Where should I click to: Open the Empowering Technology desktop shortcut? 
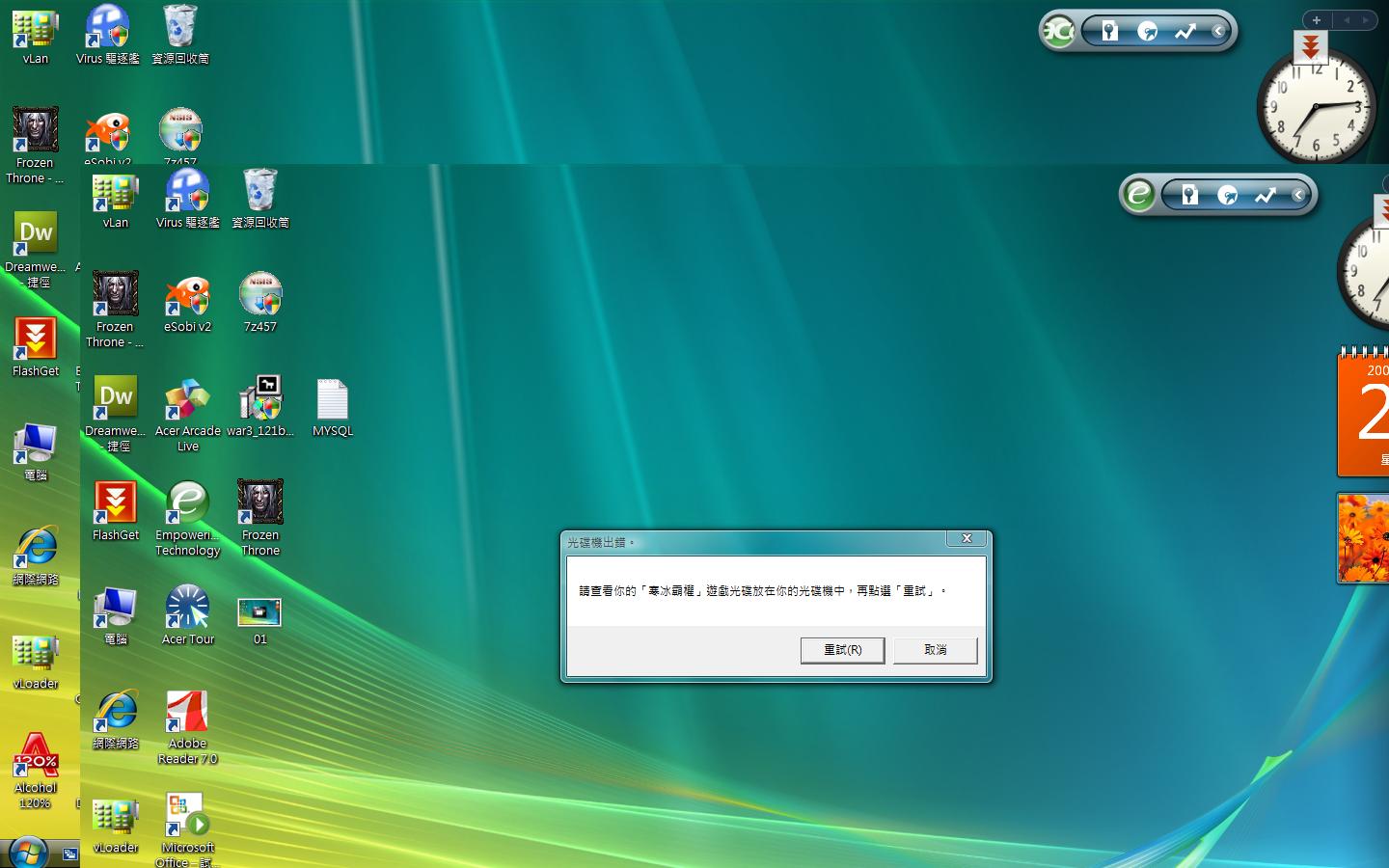(x=187, y=504)
